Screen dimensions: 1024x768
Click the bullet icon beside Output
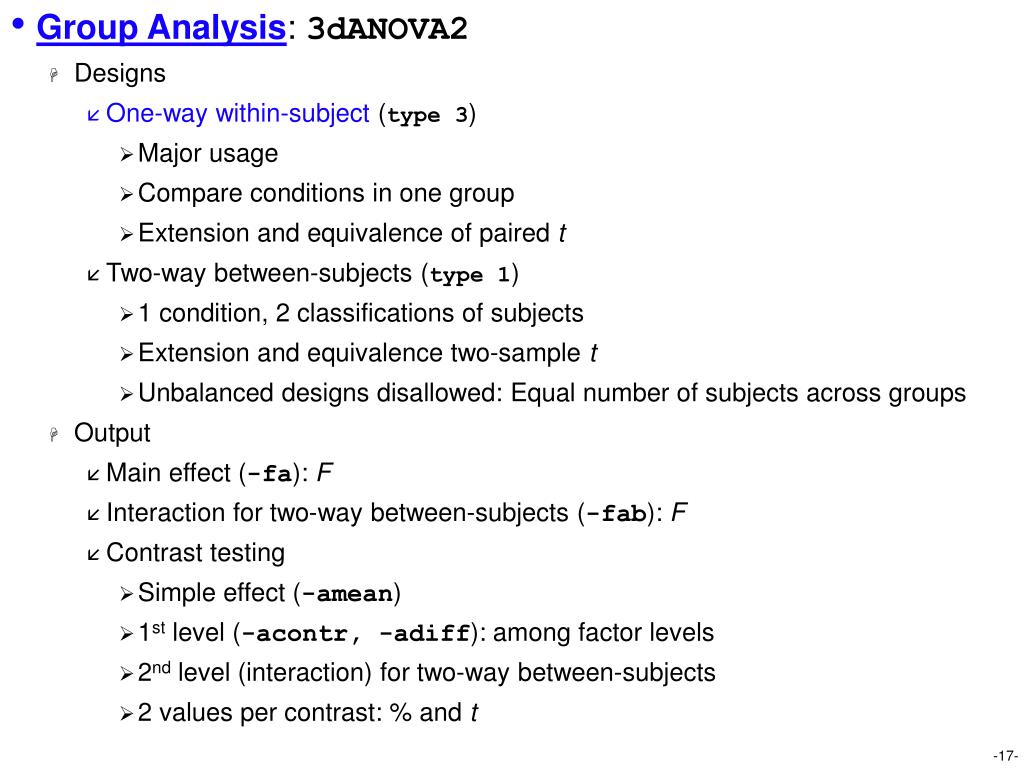coord(55,434)
